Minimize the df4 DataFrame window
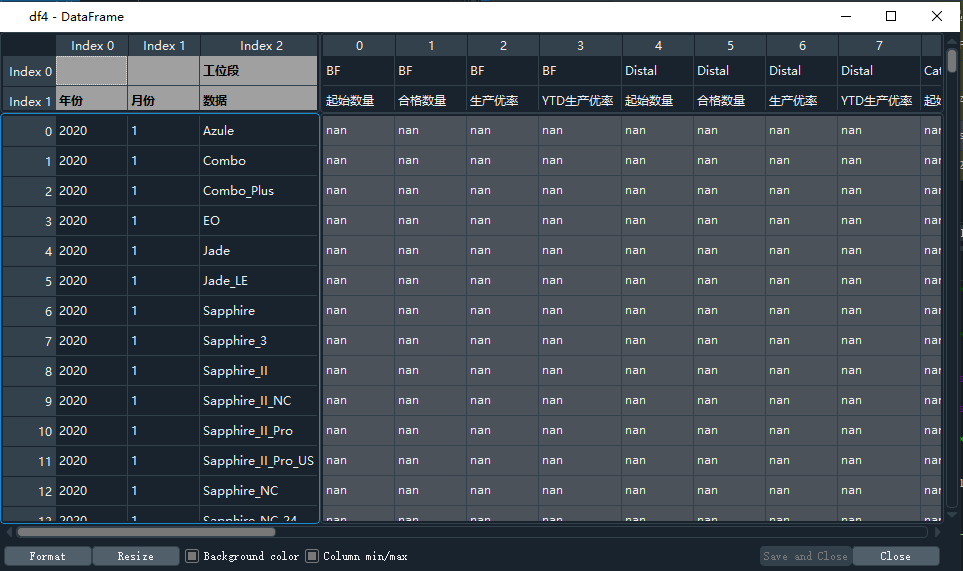The height and width of the screenshot is (571, 963). tap(846, 17)
